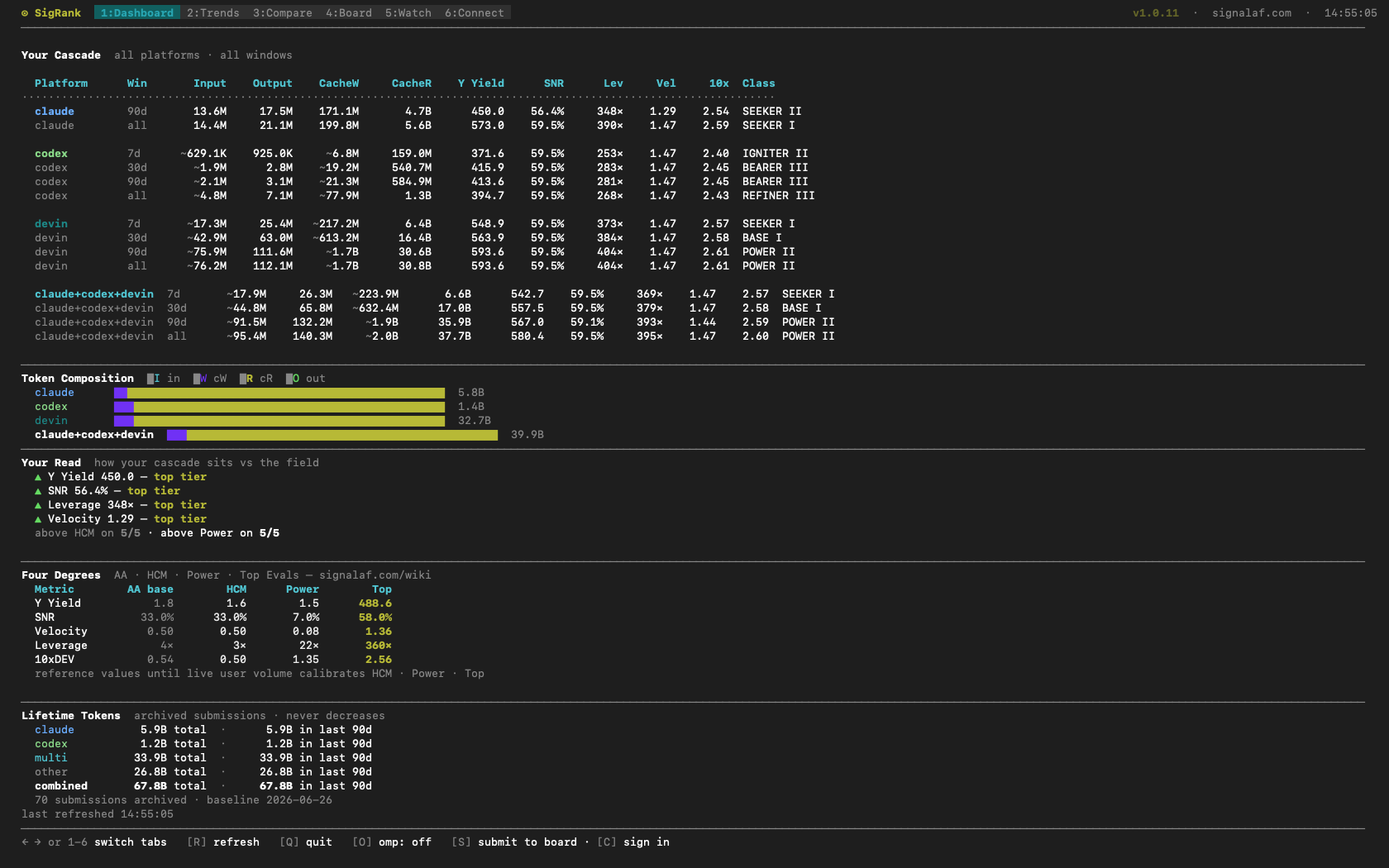Click the Win column header
This screenshot has height=868, width=1389.
click(137, 83)
